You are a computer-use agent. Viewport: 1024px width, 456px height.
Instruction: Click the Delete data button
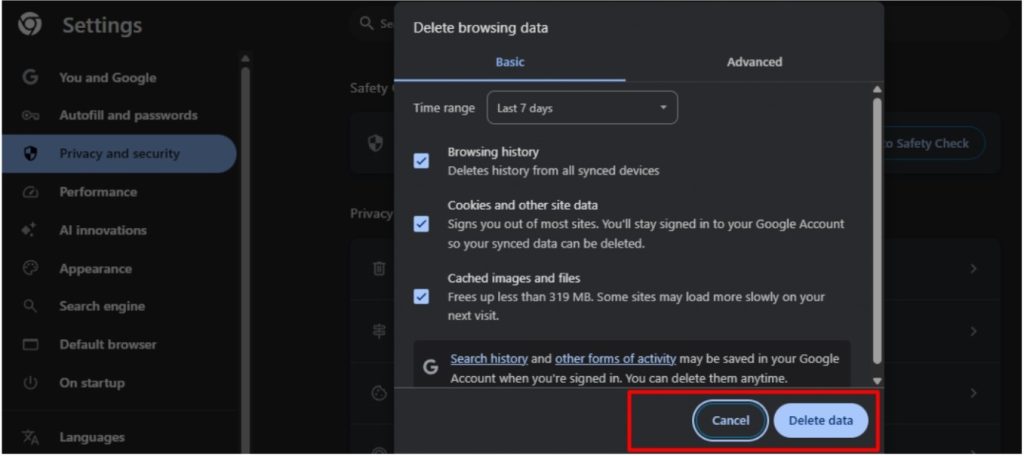coord(821,420)
